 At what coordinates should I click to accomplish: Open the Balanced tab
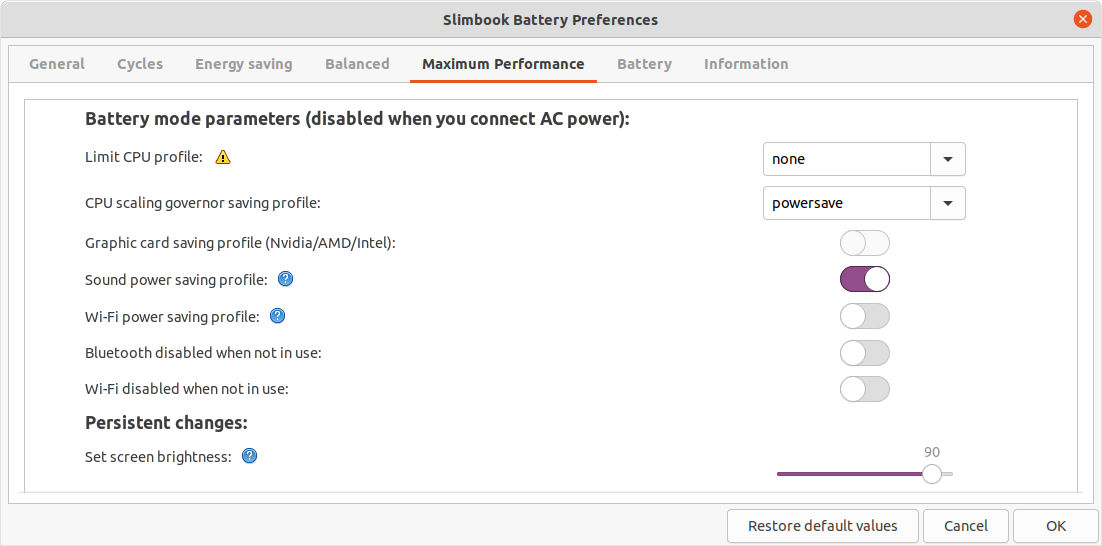(x=357, y=64)
